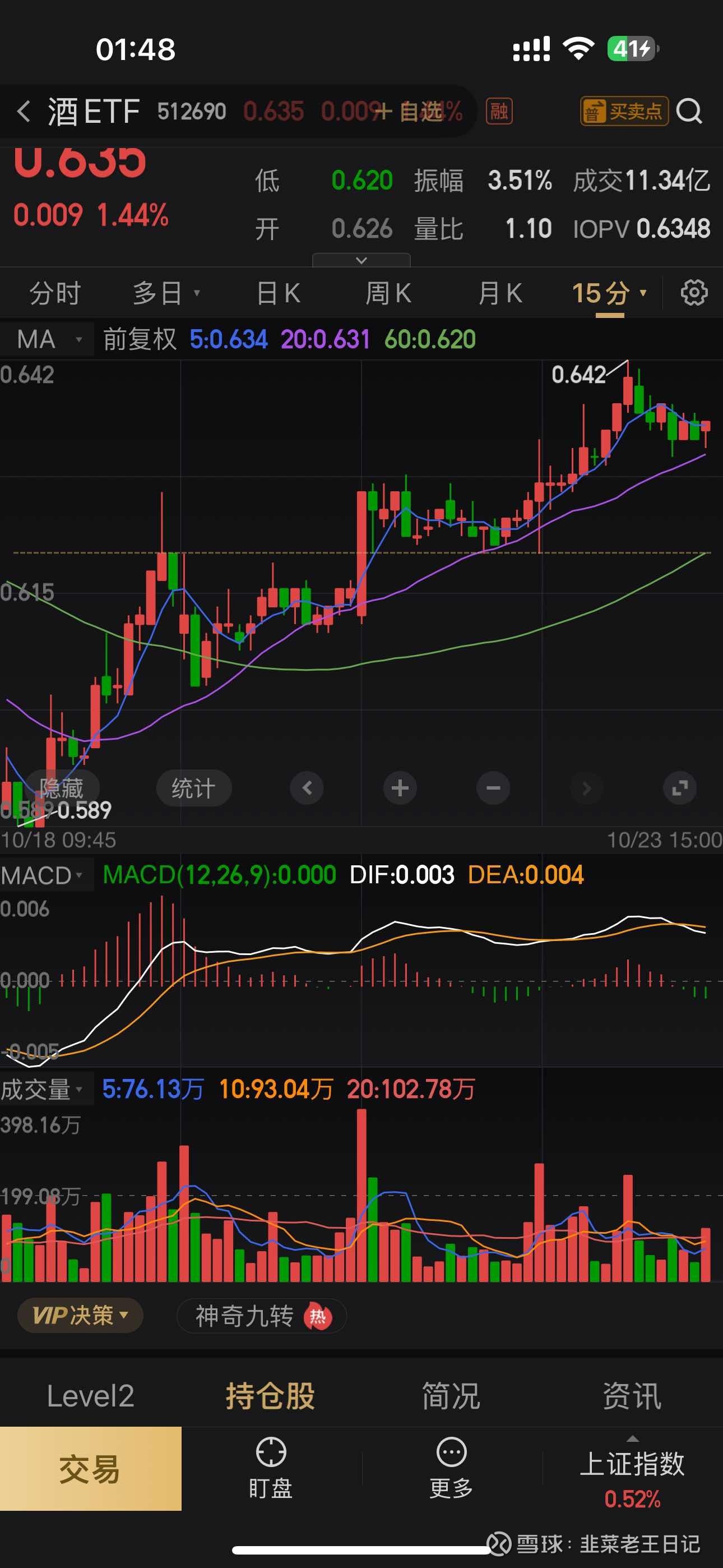Open VIP决策 dropdown
Viewport: 723px width, 1568px height.
(80, 1316)
